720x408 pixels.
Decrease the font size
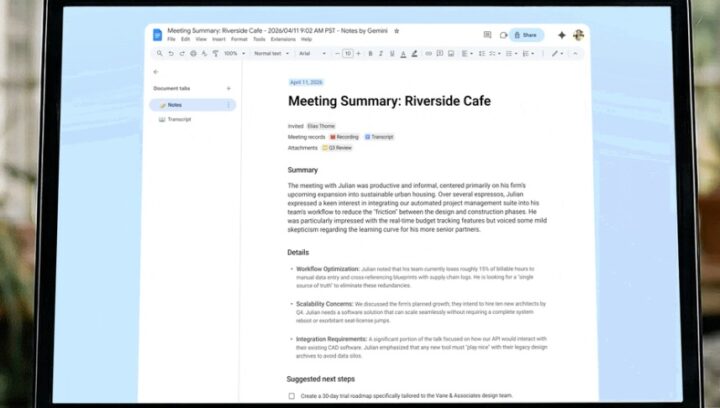click(x=338, y=54)
